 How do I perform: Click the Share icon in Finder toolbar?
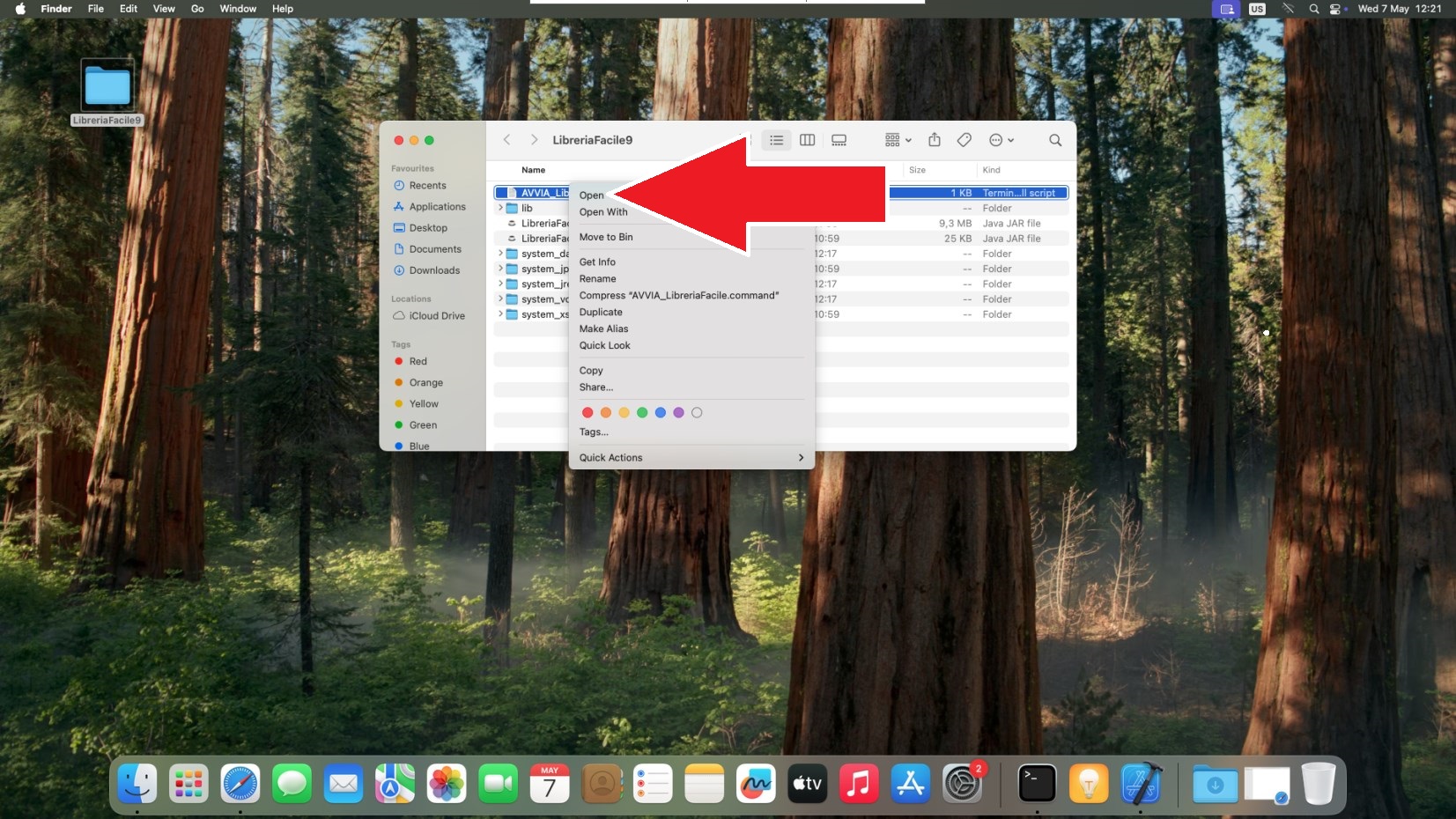point(935,140)
